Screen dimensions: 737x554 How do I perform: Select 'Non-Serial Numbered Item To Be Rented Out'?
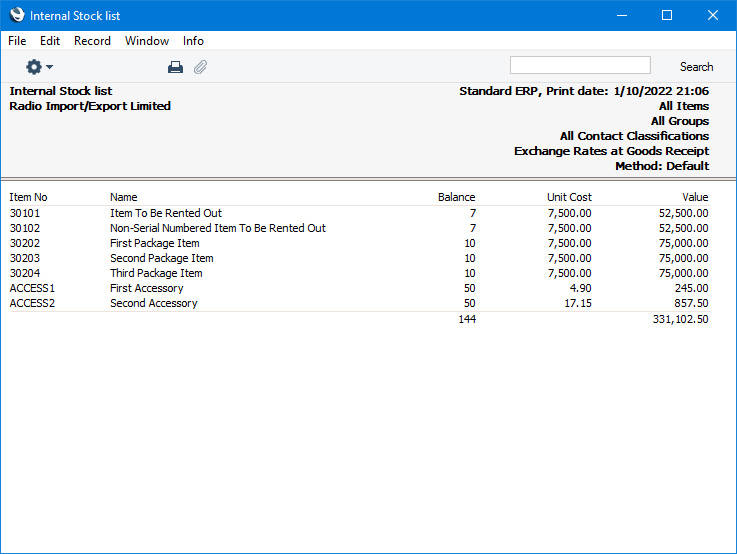point(218,228)
